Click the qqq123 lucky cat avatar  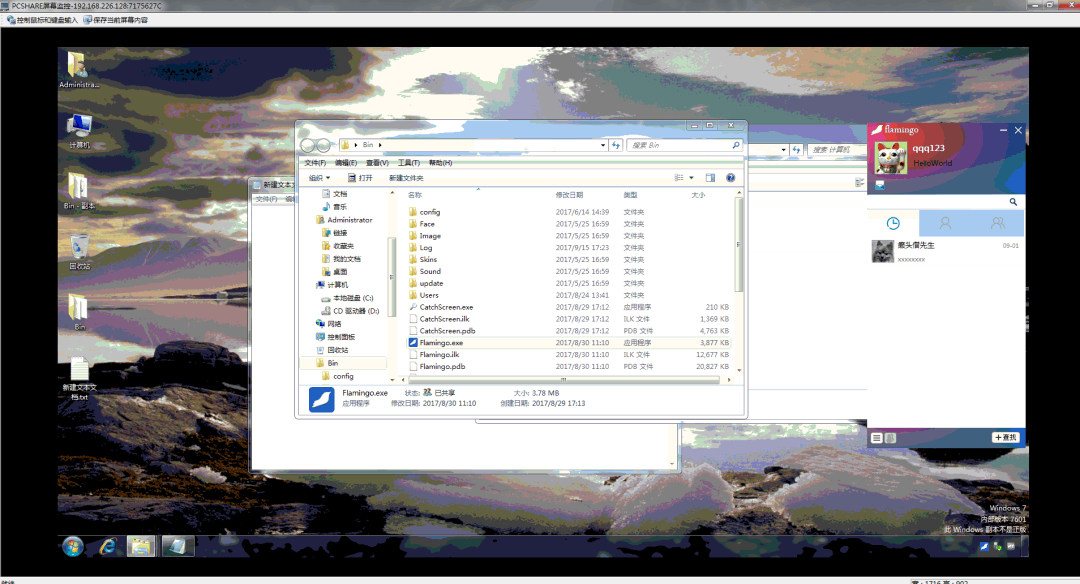tap(891, 158)
